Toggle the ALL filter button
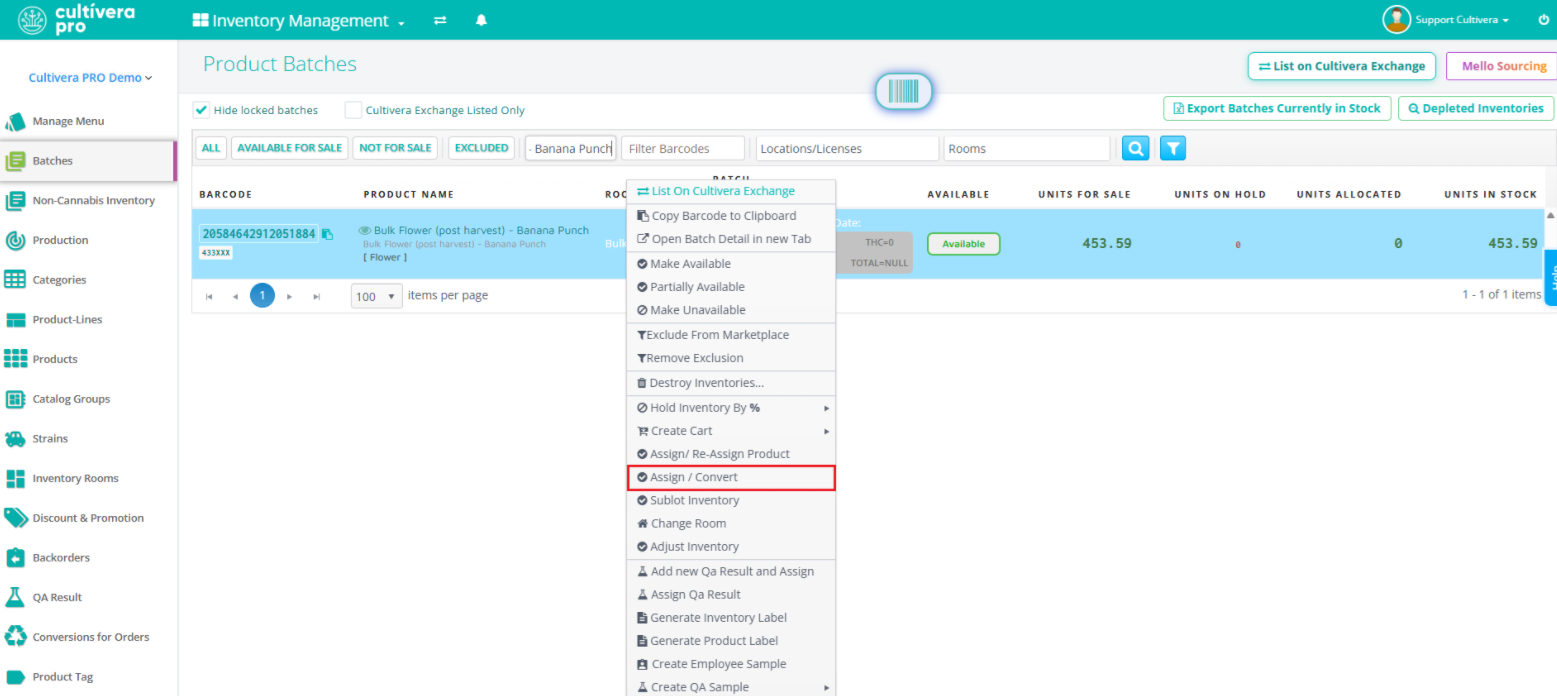Image resolution: width=1557 pixels, height=696 pixels. tap(211, 148)
